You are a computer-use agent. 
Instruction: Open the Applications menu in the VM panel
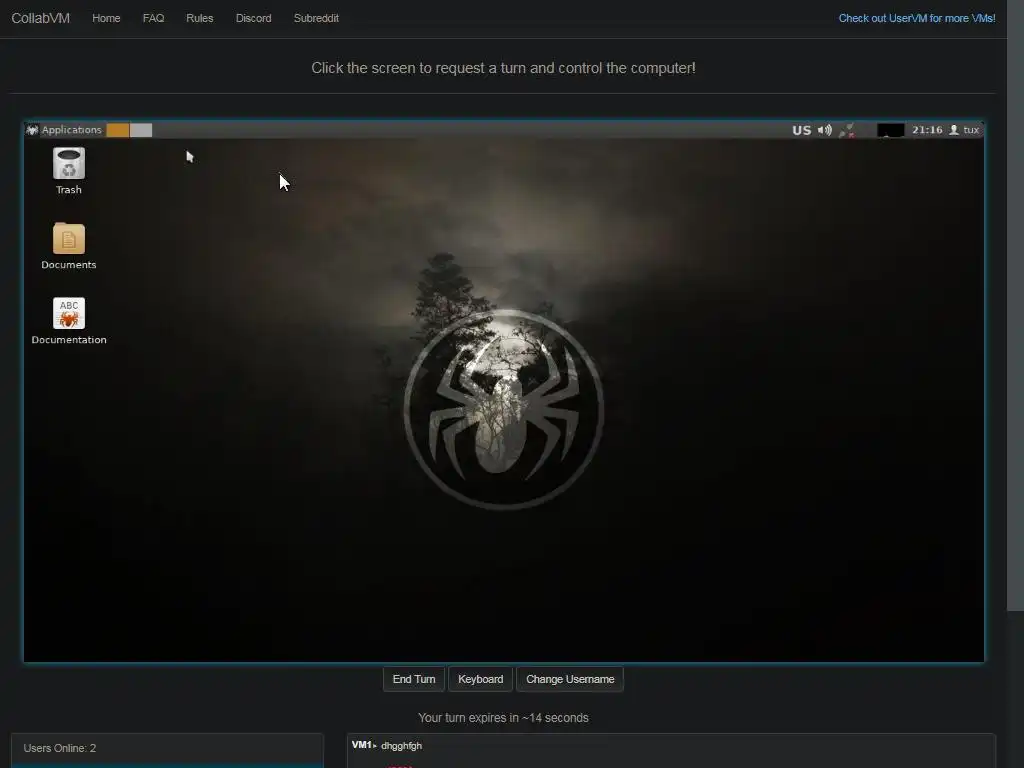click(65, 130)
